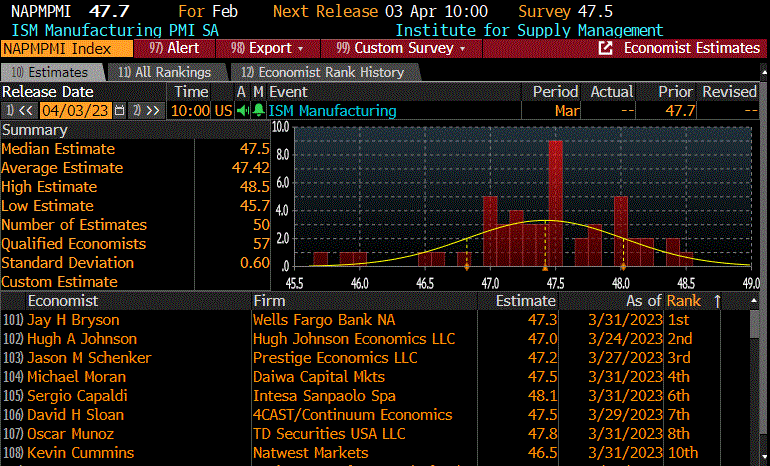
Task: Open the Custom Survey dropdown menu
Action: 401,48
